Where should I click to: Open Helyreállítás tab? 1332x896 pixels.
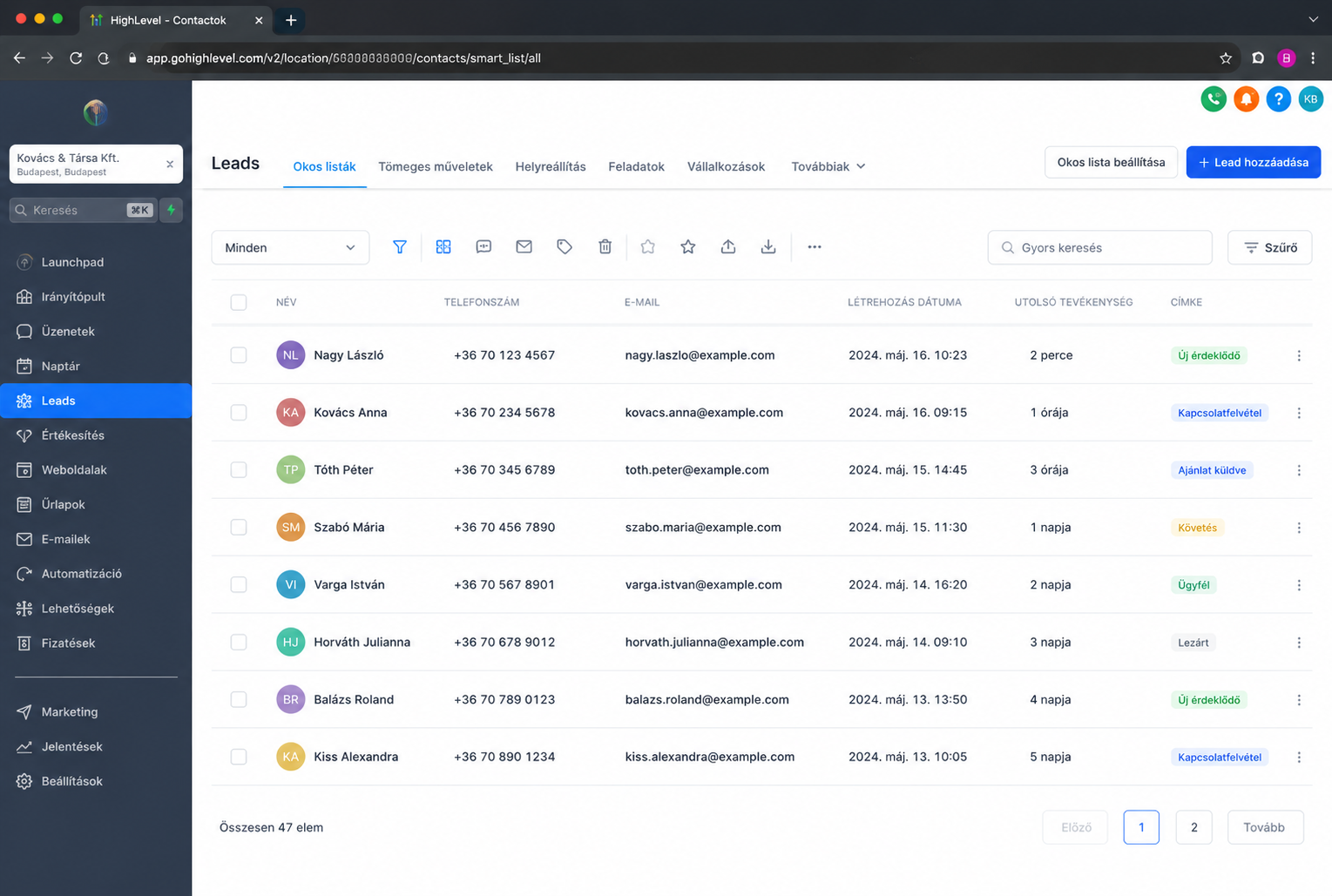click(x=551, y=166)
